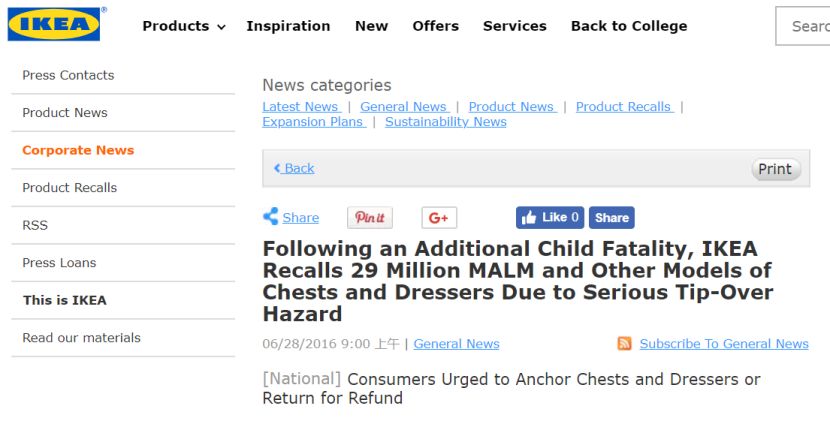Open Back to College page

[x=629, y=26]
